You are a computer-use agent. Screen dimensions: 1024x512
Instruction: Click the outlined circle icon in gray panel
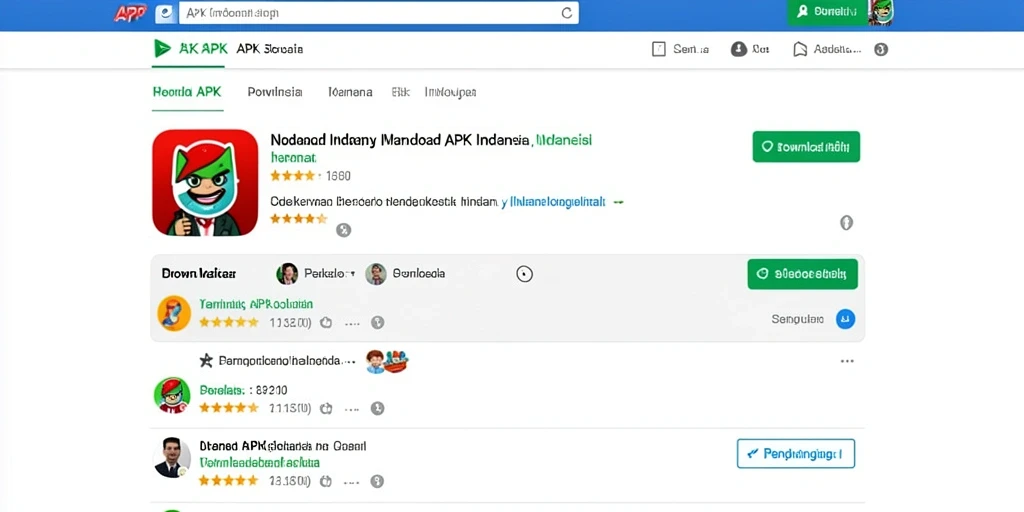(524, 274)
